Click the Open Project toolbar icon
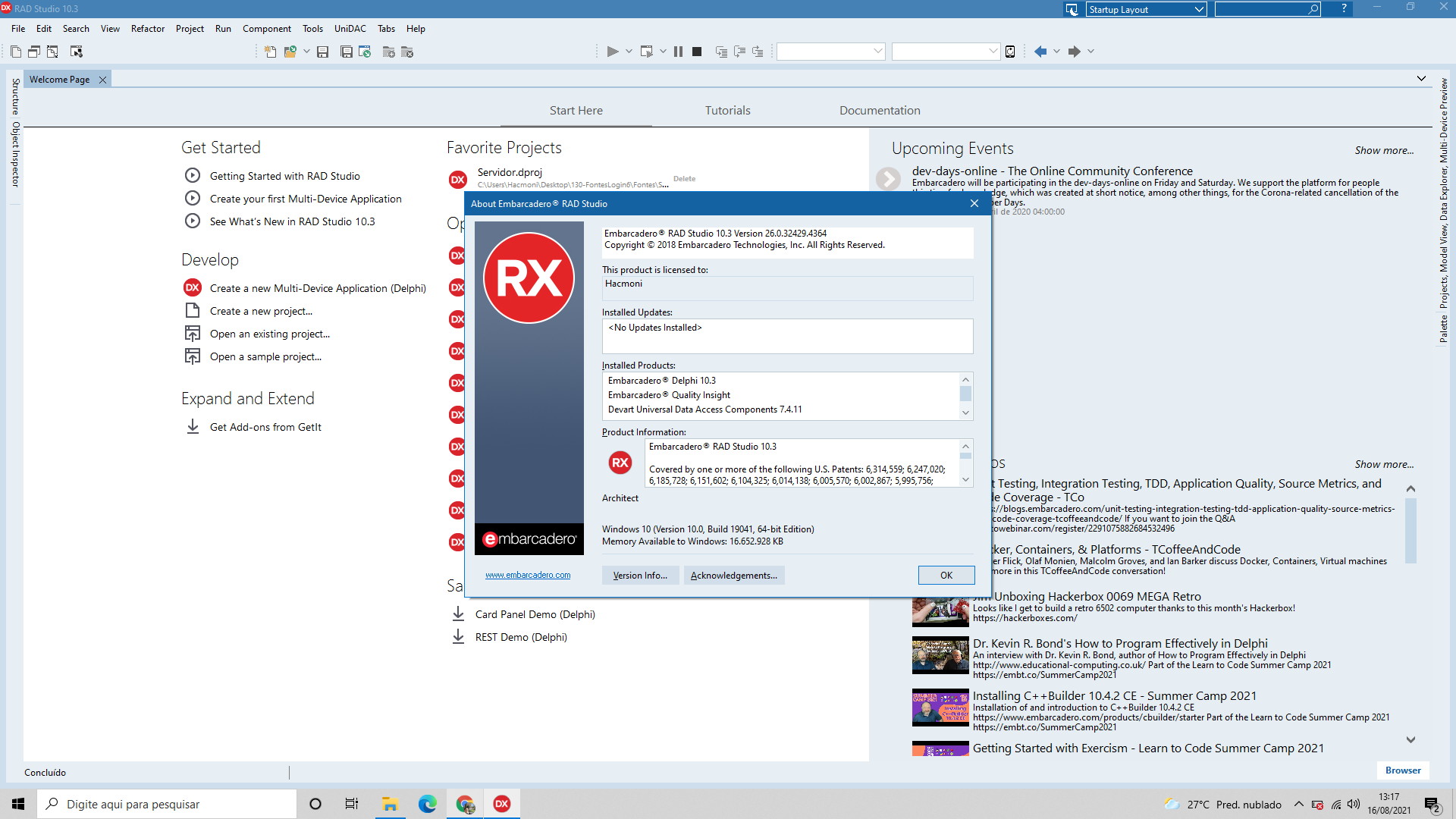Image resolution: width=1456 pixels, height=819 pixels. point(365,52)
